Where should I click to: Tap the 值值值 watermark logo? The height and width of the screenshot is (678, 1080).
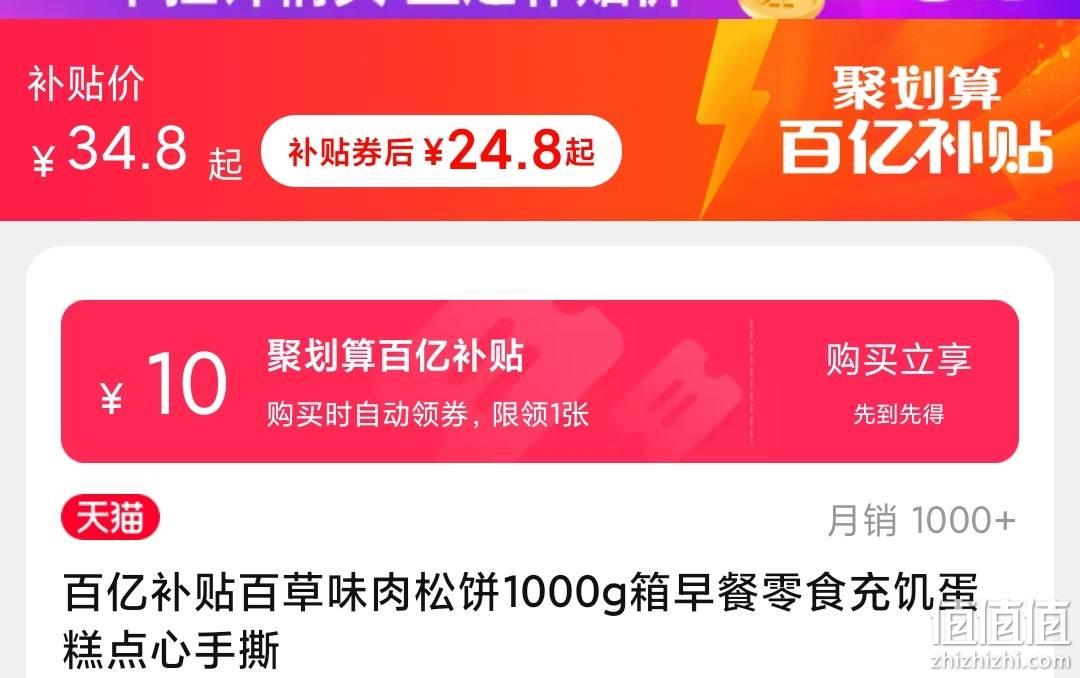coord(1001,622)
